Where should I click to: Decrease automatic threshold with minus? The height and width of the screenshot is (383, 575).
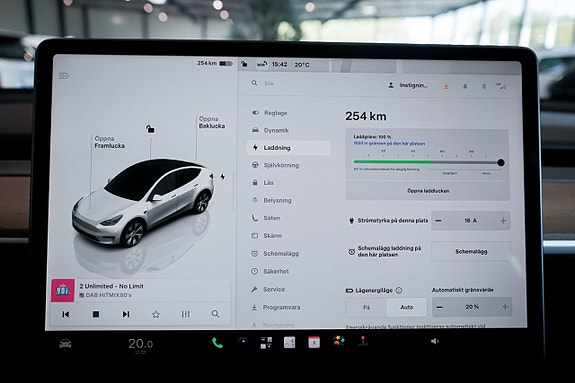pyautogui.click(x=440, y=307)
